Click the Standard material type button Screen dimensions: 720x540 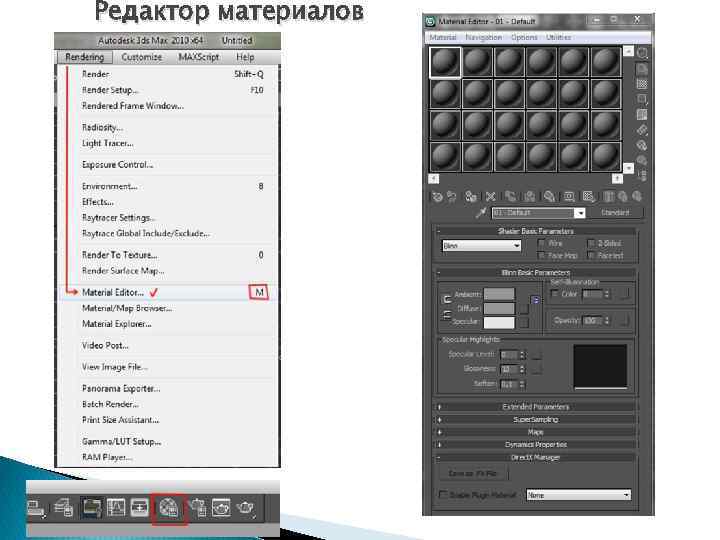tap(615, 213)
